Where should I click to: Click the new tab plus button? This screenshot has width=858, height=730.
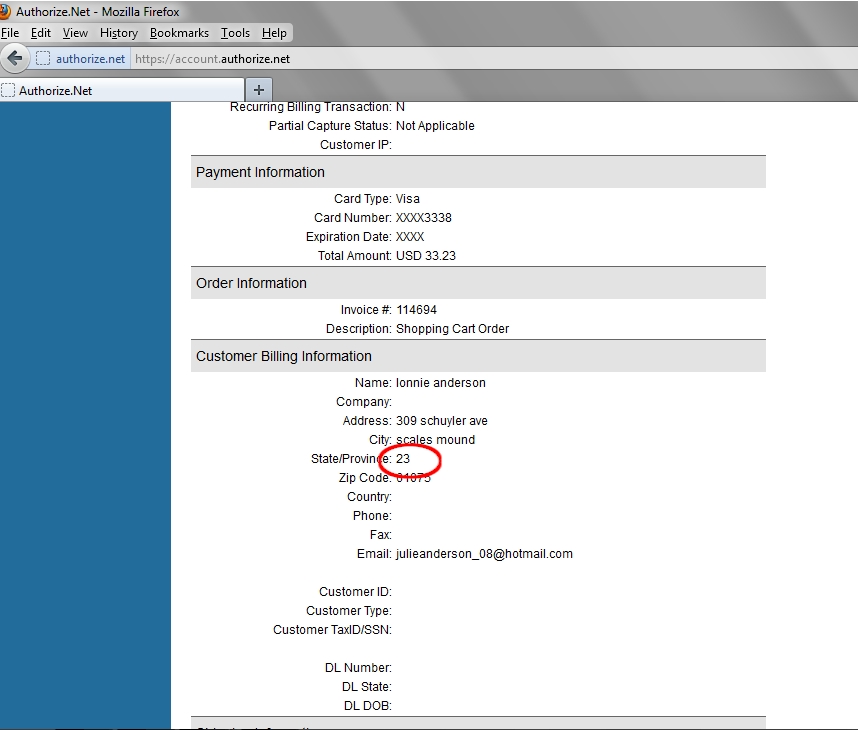click(259, 90)
